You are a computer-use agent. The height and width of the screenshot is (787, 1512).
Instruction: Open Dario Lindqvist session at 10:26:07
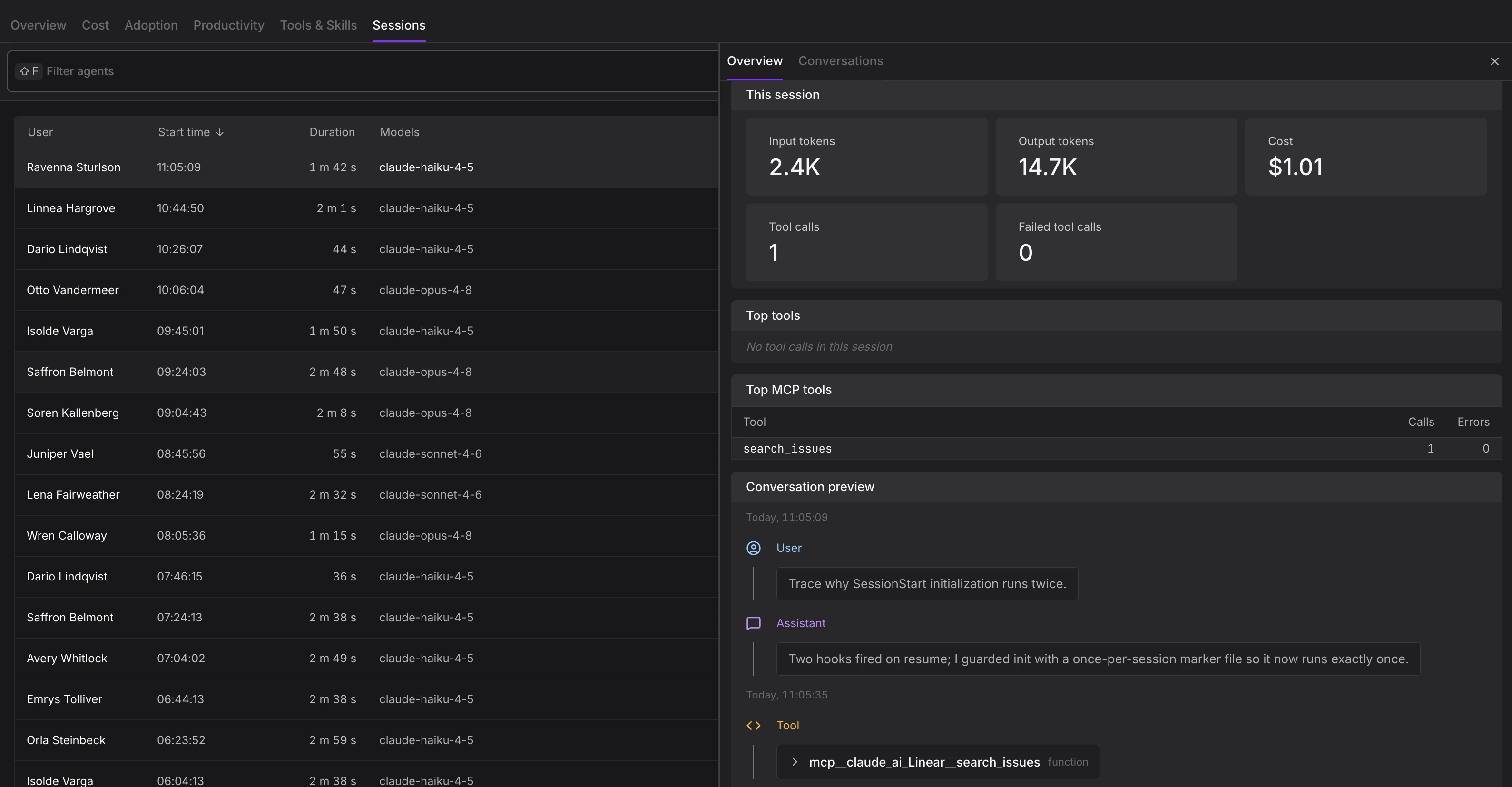click(x=366, y=249)
